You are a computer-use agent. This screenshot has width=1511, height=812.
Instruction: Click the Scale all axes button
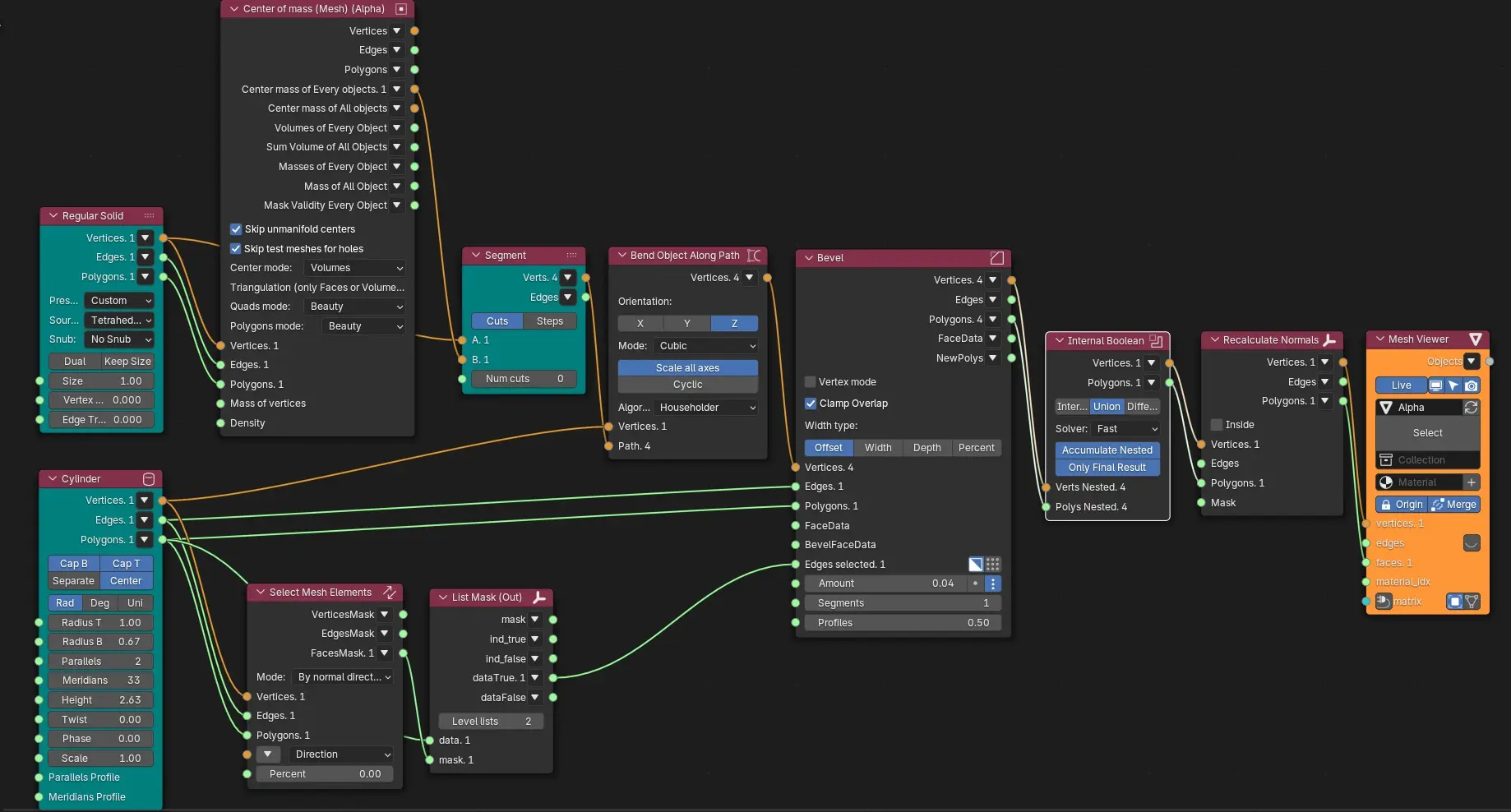[688, 368]
